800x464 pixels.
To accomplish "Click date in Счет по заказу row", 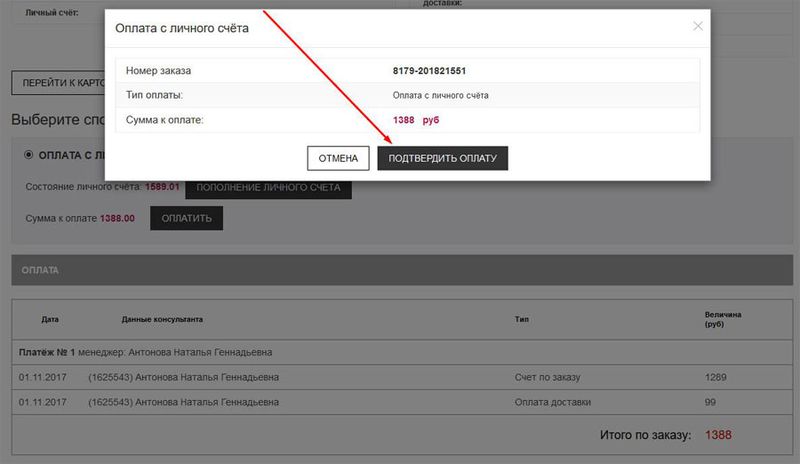I will tap(42, 377).
